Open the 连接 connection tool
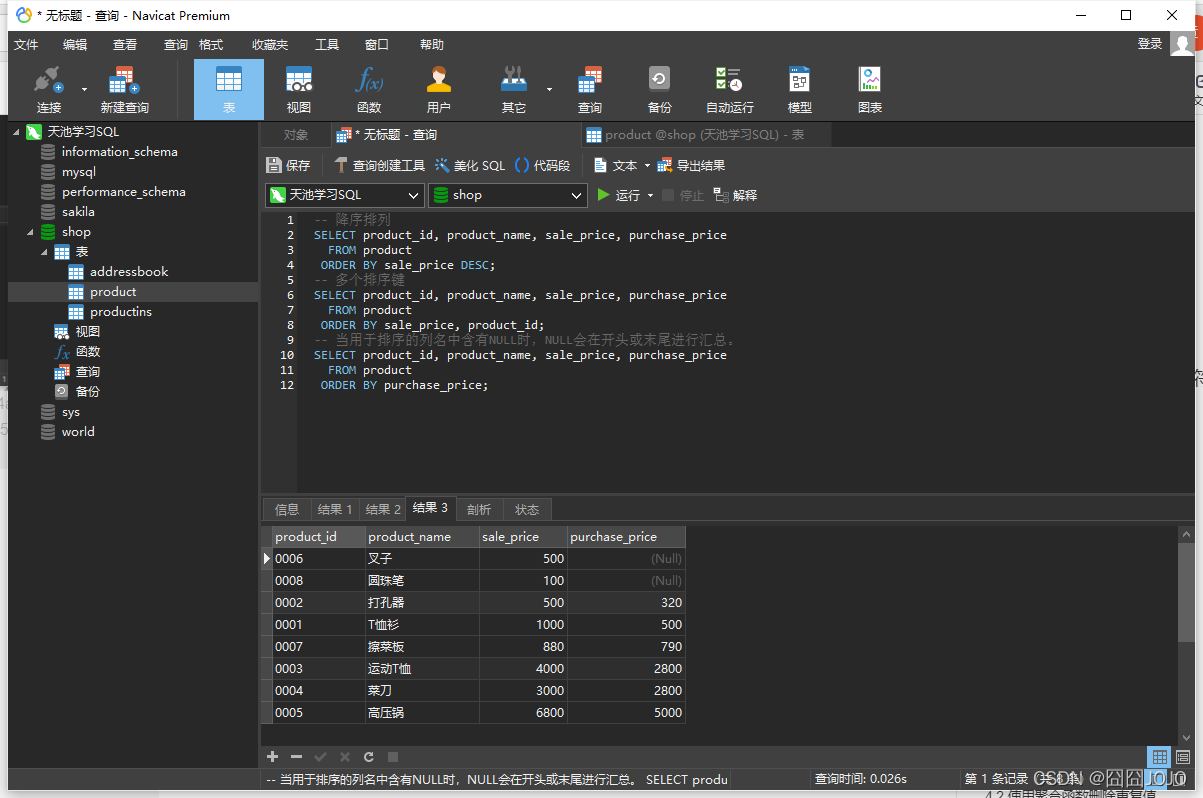1203x798 pixels. (x=48, y=89)
